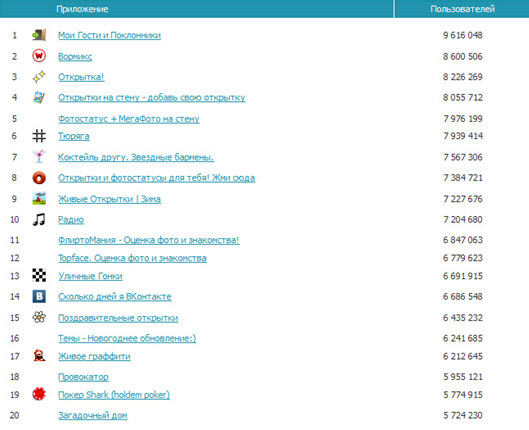
Task: Open the Topface. Оценка фото и знакомства link
Action: 132,258
